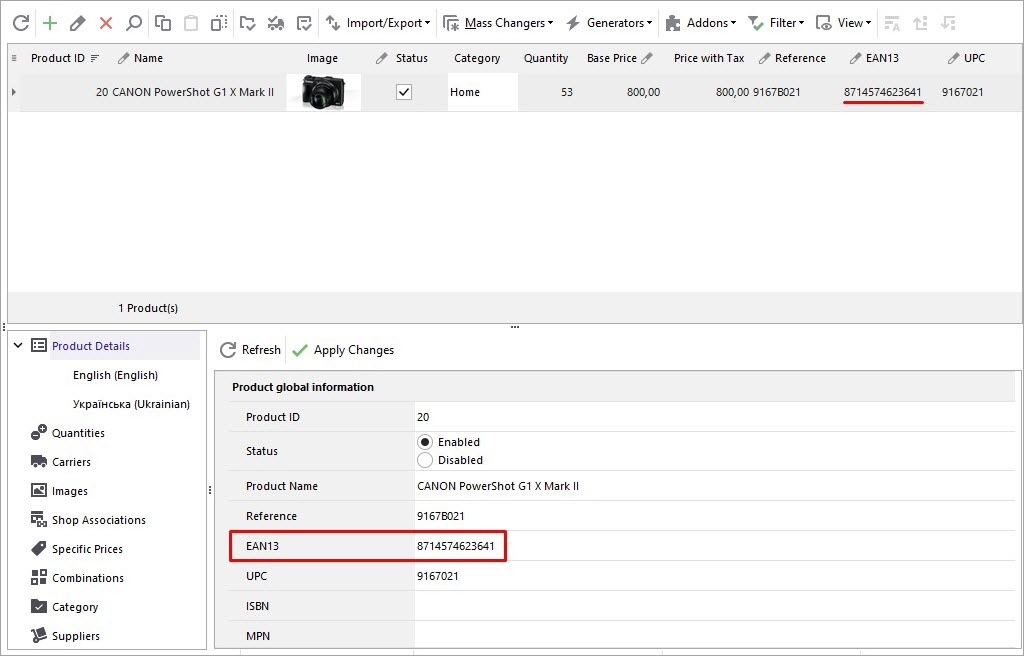Click the checklist toolbar icon

pyautogui.click(x=304, y=23)
